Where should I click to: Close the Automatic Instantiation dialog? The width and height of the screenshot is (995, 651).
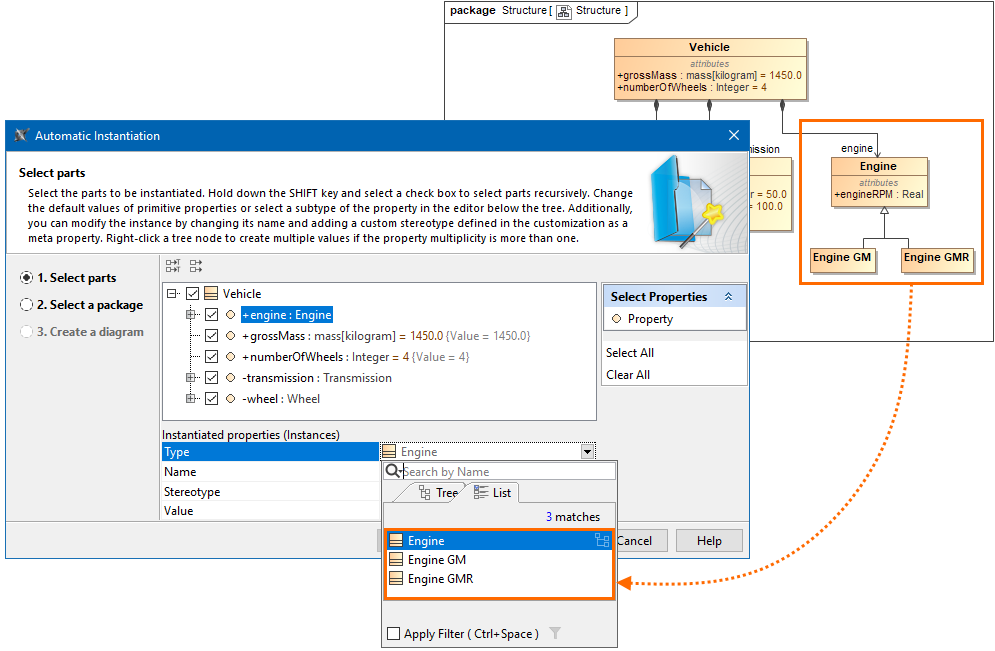(734, 135)
